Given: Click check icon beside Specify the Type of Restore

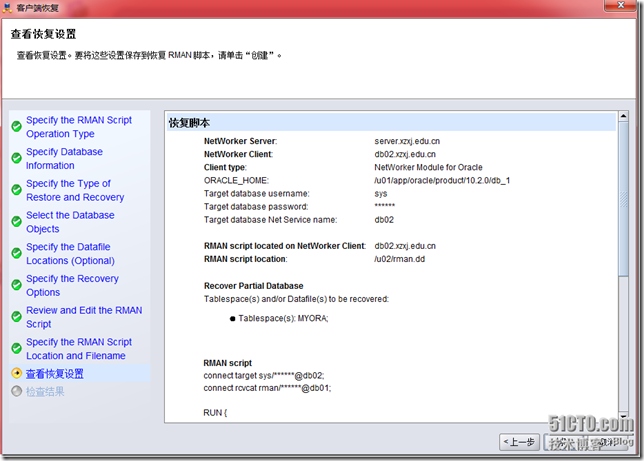Looking at the screenshot, I should pyautogui.click(x=16, y=190).
